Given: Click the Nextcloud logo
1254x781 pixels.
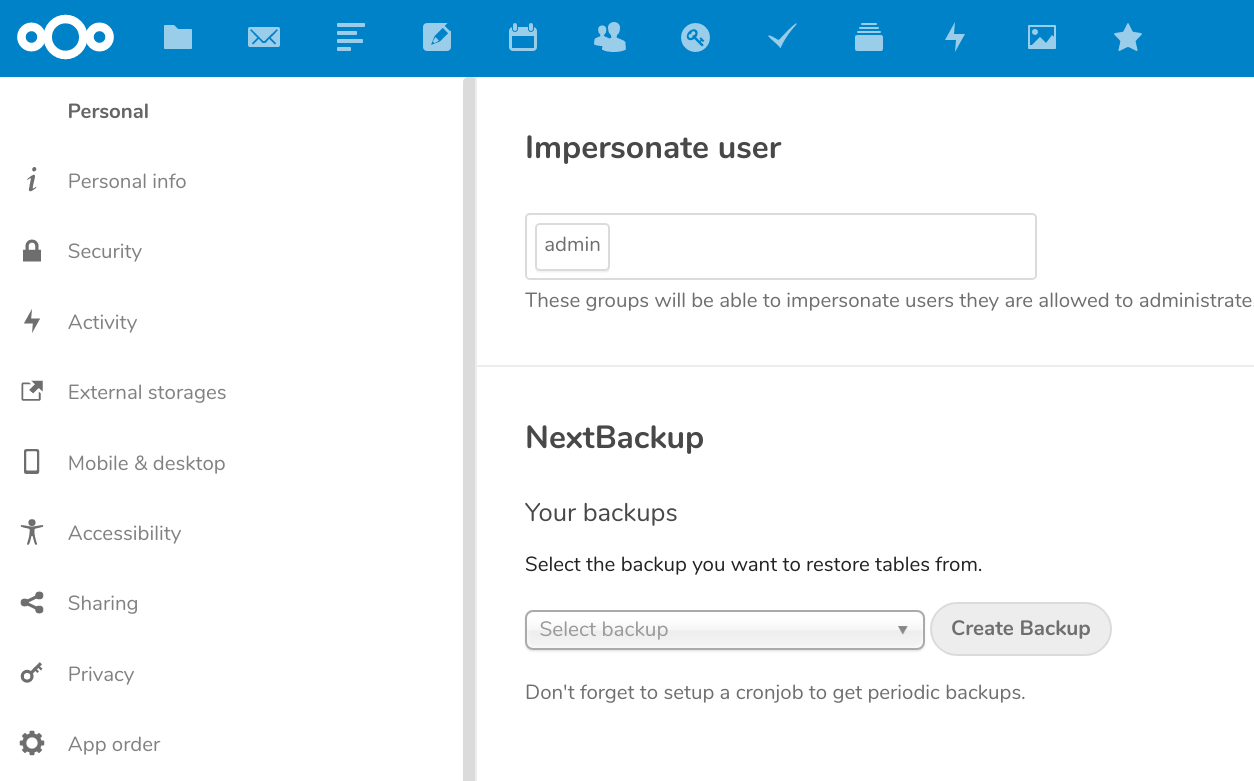Looking at the screenshot, I should (65, 38).
